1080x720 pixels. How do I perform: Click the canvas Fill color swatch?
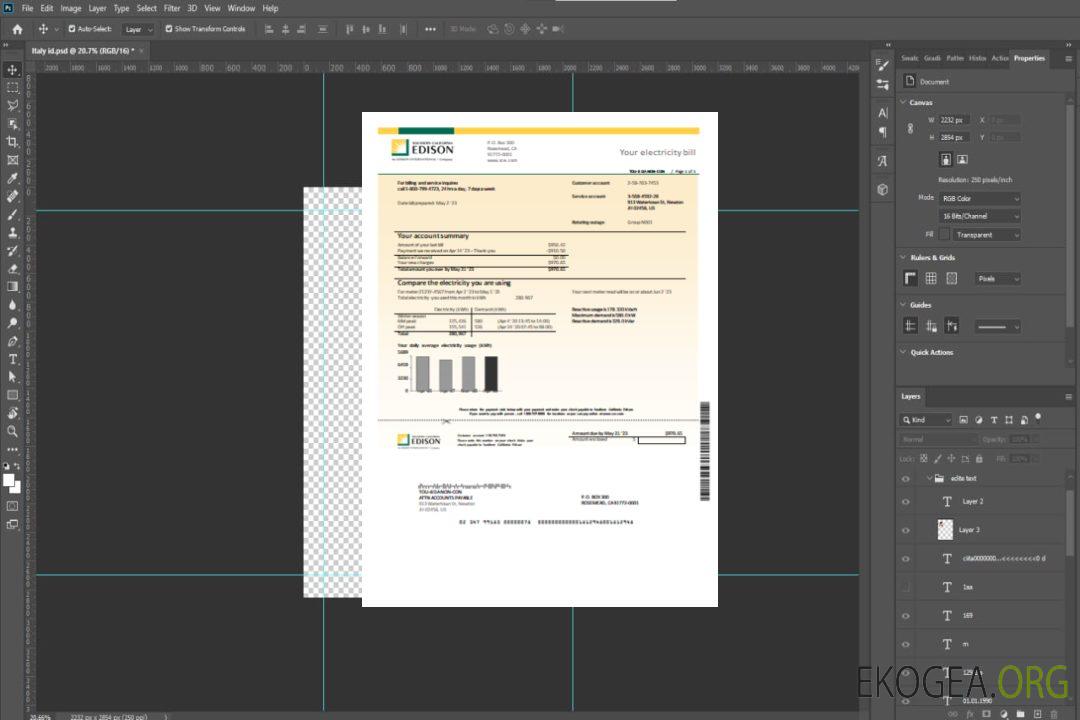pos(944,235)
